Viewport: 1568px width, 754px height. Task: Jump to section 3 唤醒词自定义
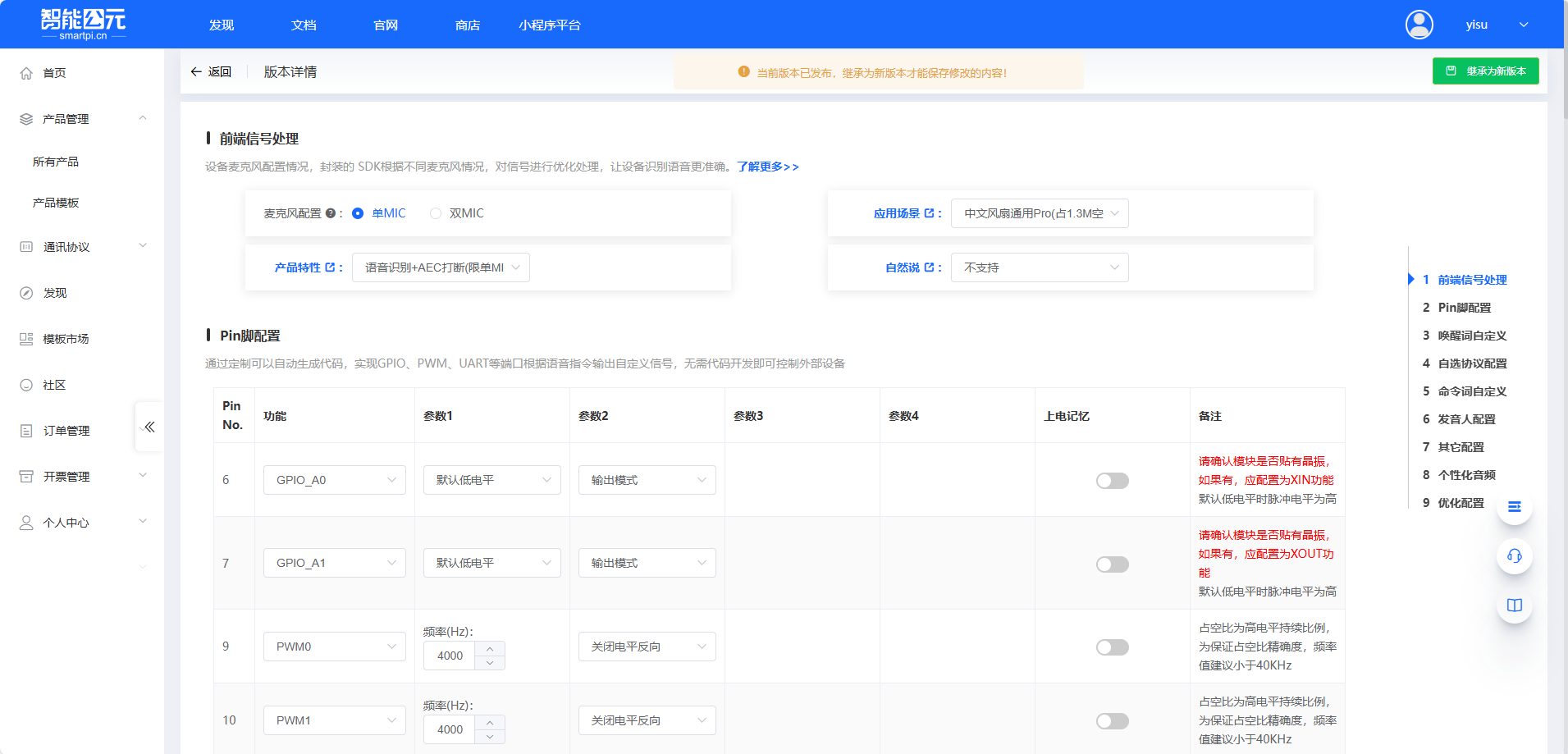pos(1472,335)
